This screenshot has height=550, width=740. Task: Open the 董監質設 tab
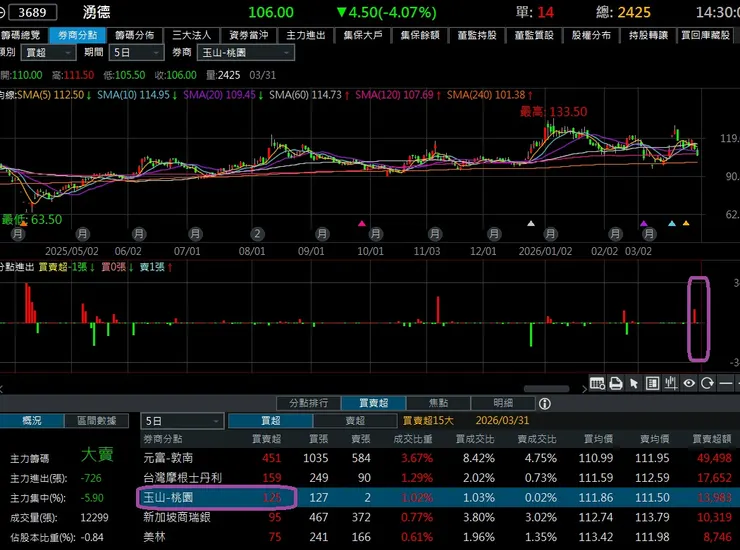pos(534,35)
